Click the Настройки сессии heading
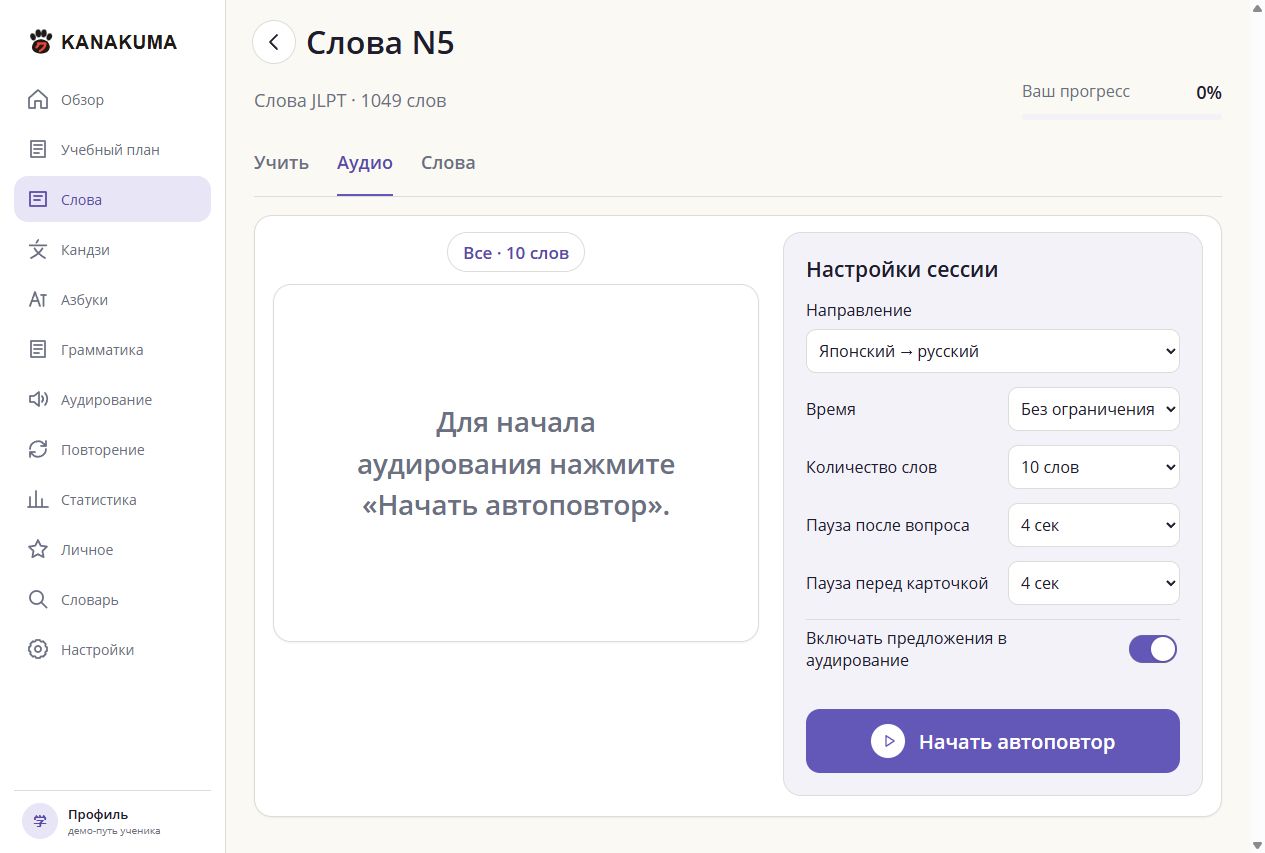1265x853 pixels. tap(902, 270)
